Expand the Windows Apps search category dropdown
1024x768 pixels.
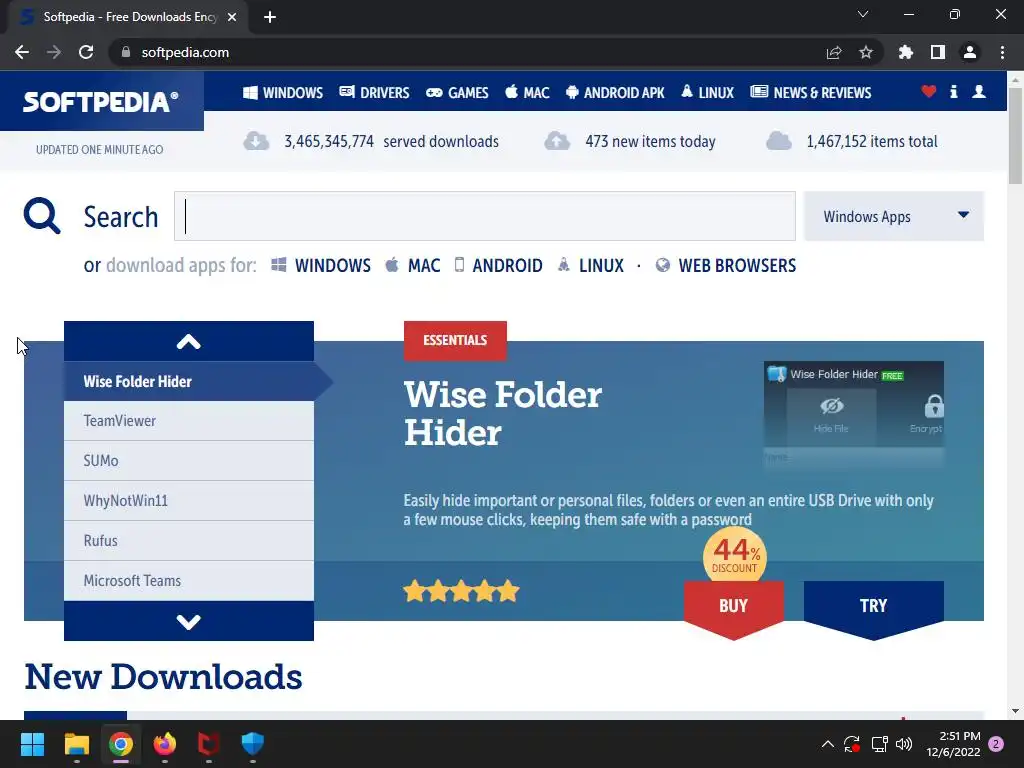[x=893, y=216]
